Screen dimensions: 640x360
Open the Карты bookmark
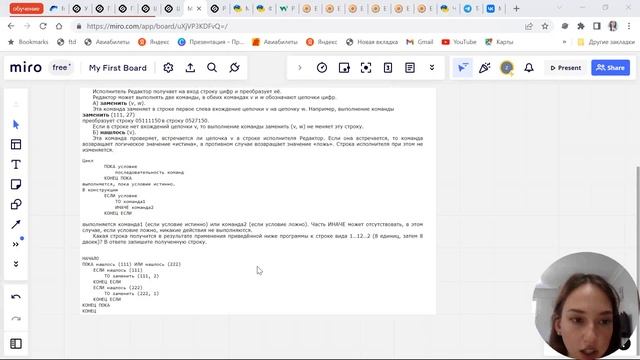point(499,42)
